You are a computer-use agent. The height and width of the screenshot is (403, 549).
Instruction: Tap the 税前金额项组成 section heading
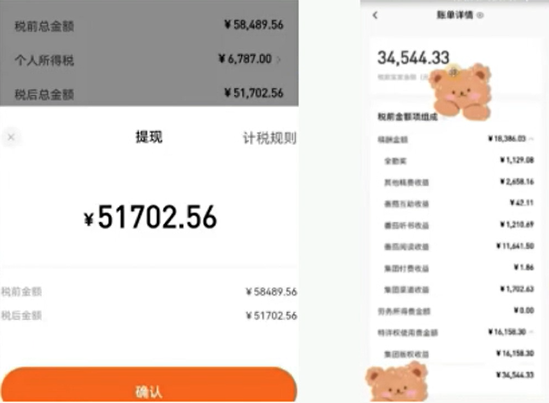click(x=408, y=117)
